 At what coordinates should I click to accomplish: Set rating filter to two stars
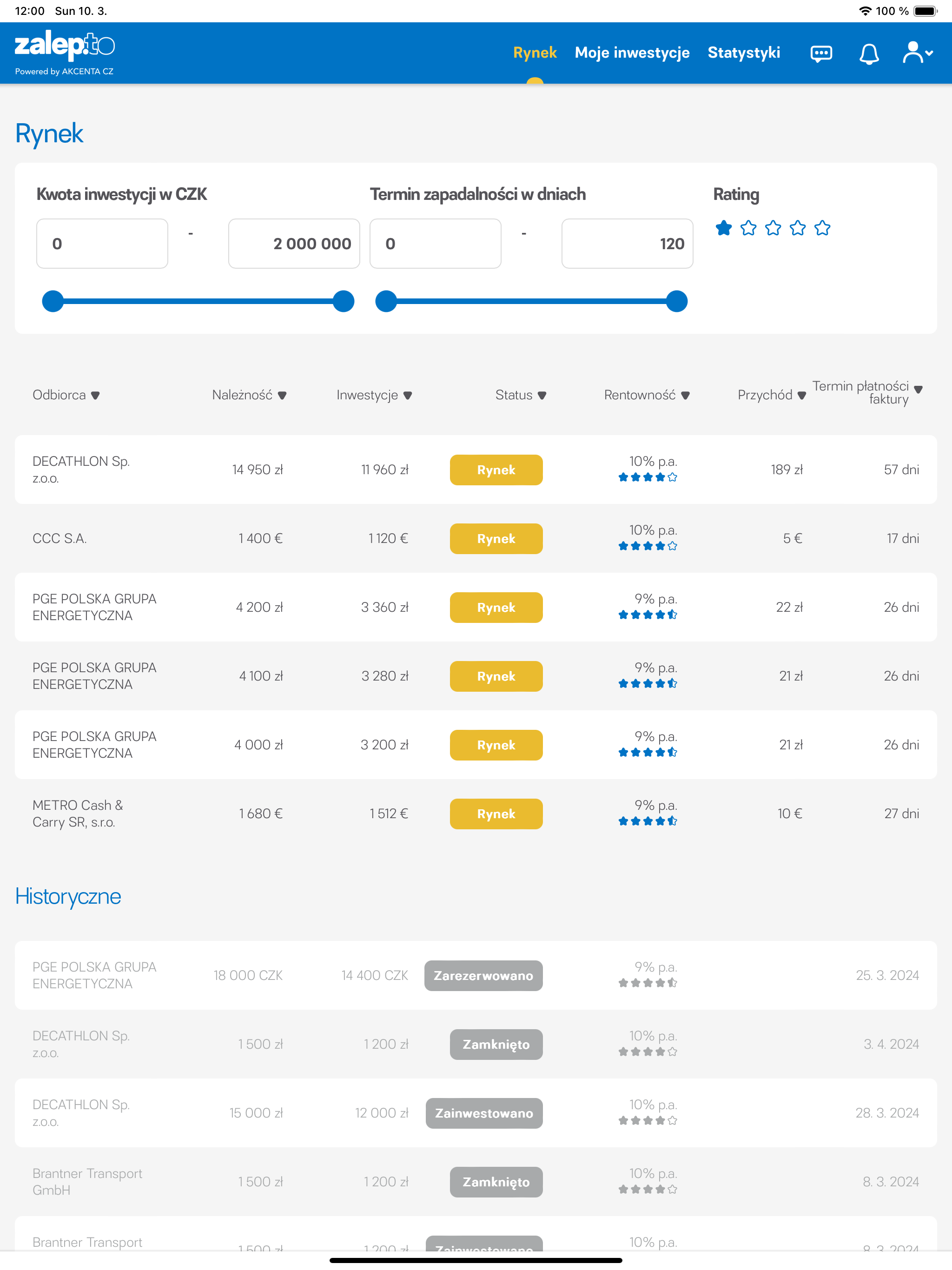click(x=748, y=228)
